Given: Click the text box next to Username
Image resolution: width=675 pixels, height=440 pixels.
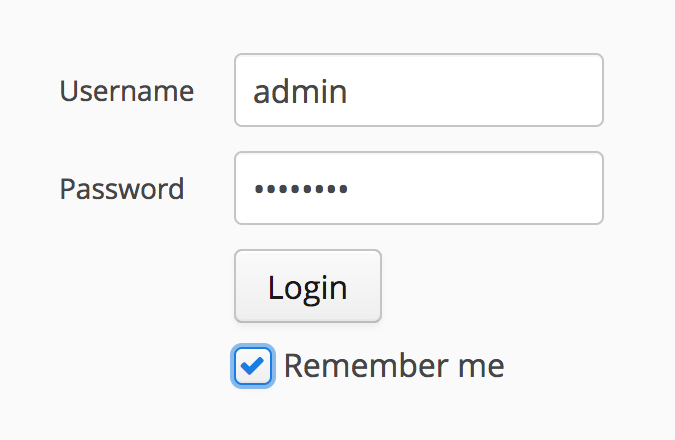Looking at the screenshot, I should coord(418,90).
